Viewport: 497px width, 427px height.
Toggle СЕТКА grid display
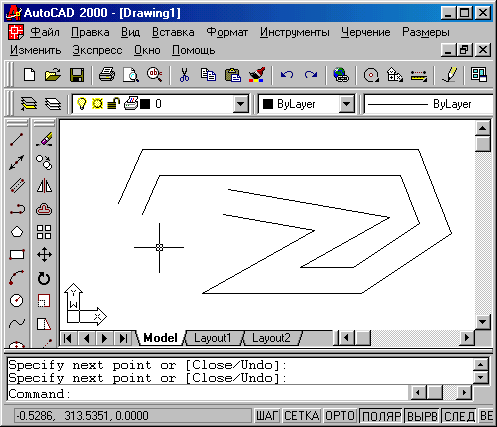coord(301,416)
